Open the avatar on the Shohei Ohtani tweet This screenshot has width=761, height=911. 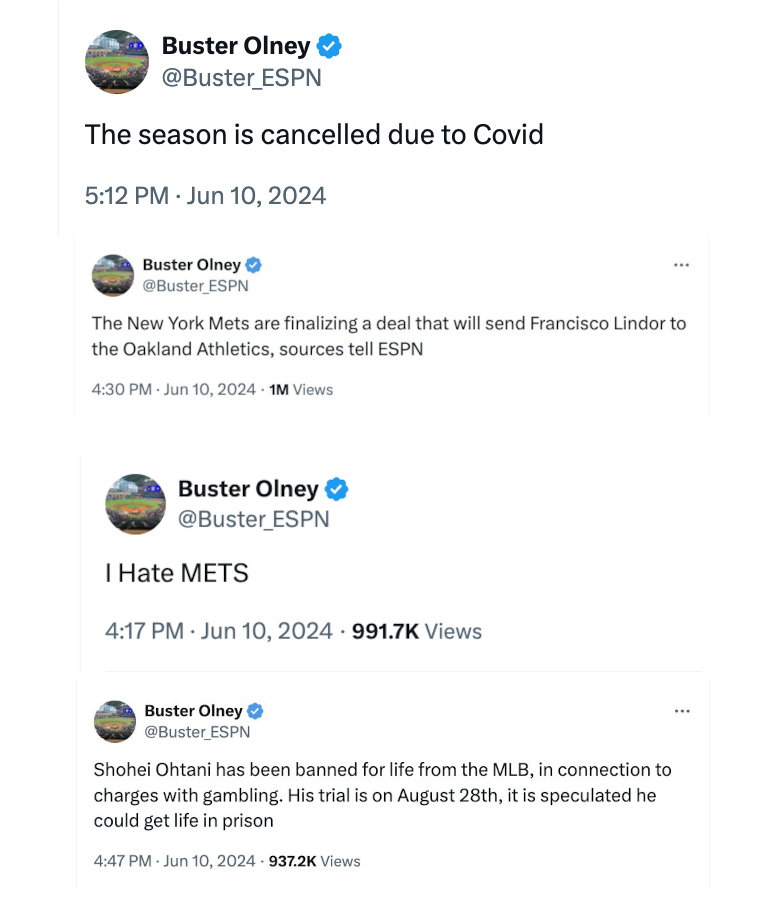pyautogui.click(x=115, y=722)
